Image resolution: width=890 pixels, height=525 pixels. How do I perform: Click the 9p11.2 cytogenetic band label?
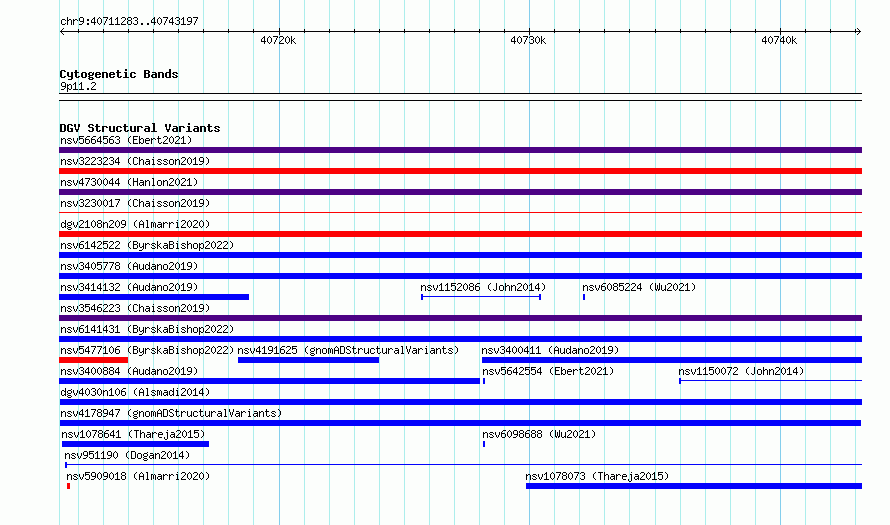tap(78, 86)
